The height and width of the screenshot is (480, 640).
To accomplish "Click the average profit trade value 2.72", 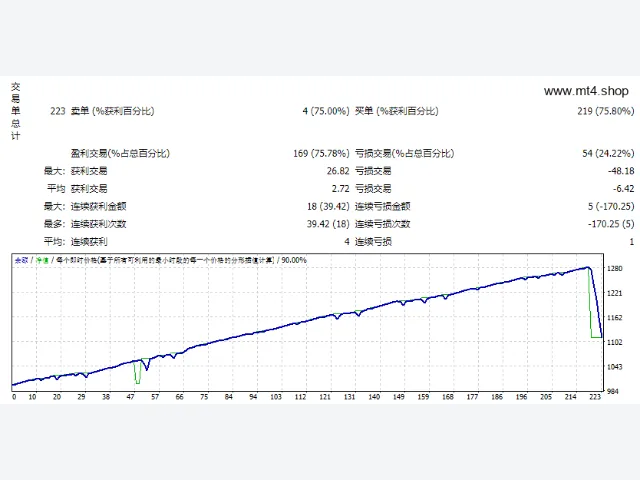I will pyautogui.click(x=340, y=189).
